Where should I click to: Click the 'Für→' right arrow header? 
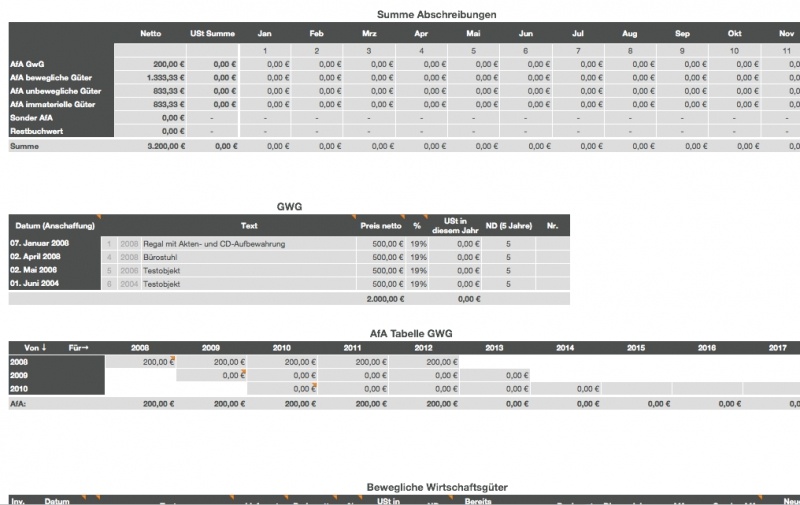coord(80,348)
